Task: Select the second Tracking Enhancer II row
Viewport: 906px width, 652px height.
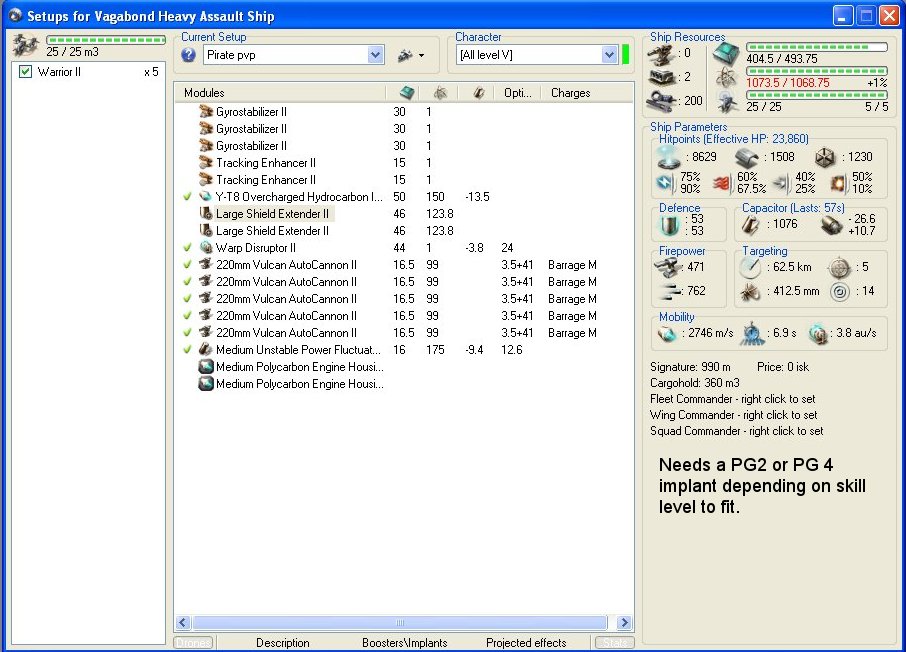Action: (404, 180)
